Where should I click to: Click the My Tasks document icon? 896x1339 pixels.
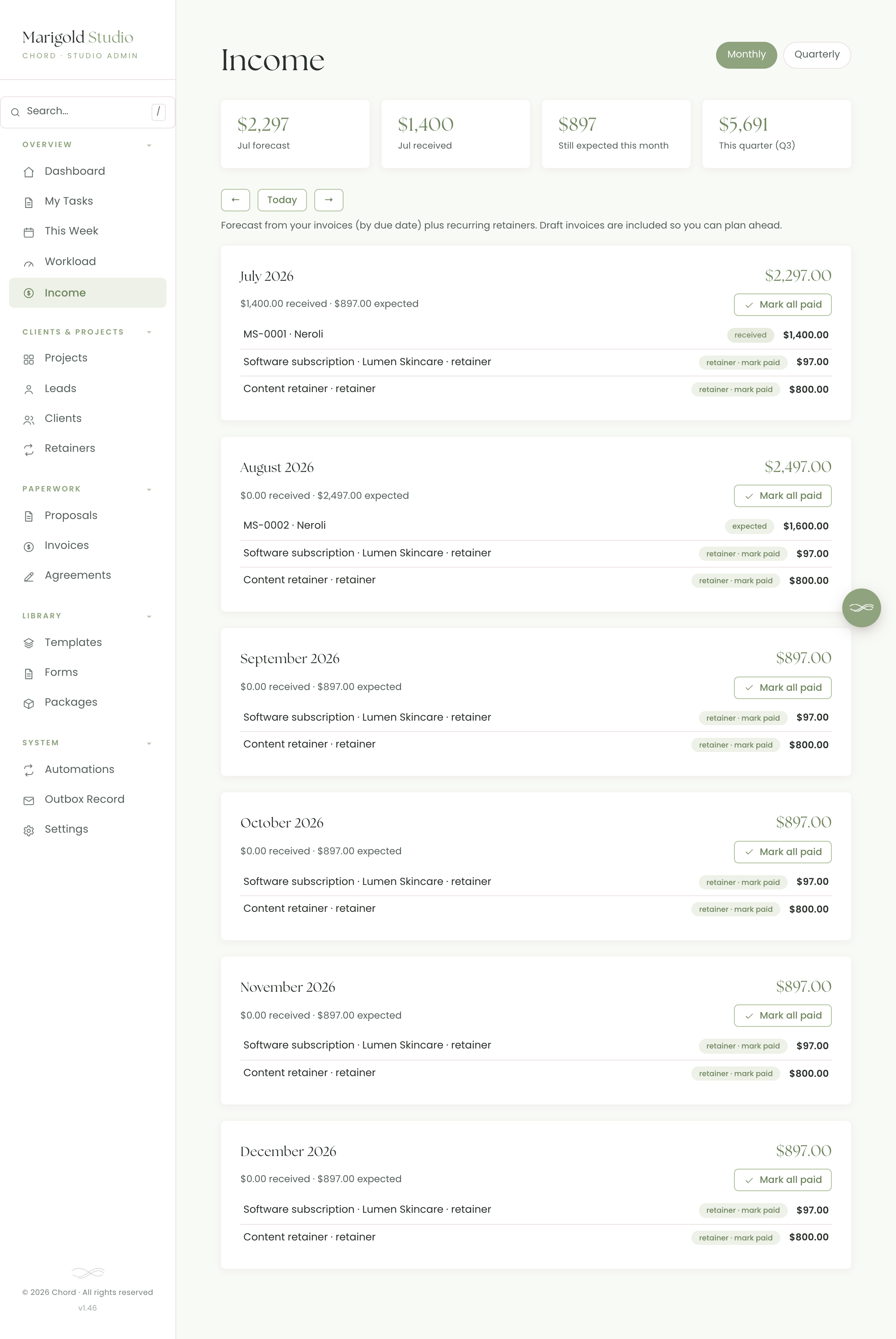[x=29, y=202]
